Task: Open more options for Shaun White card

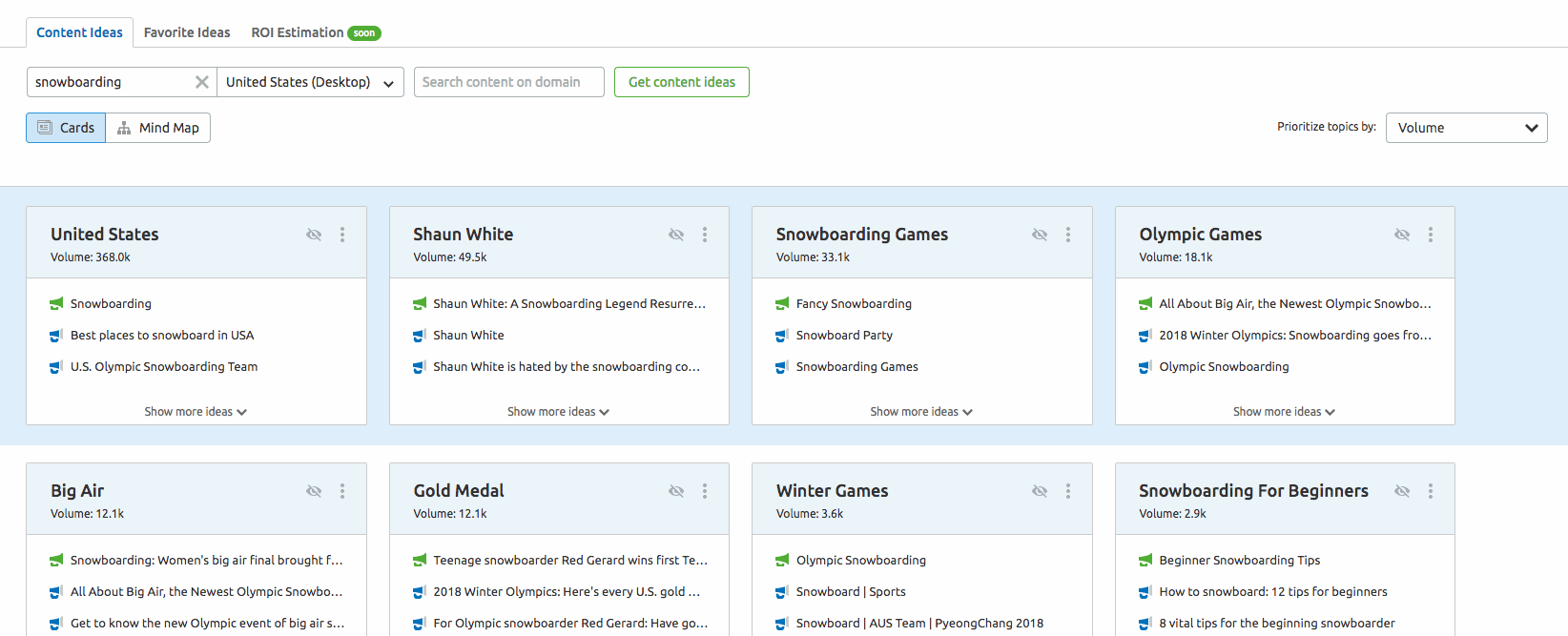Action: [x=705, y=235]
